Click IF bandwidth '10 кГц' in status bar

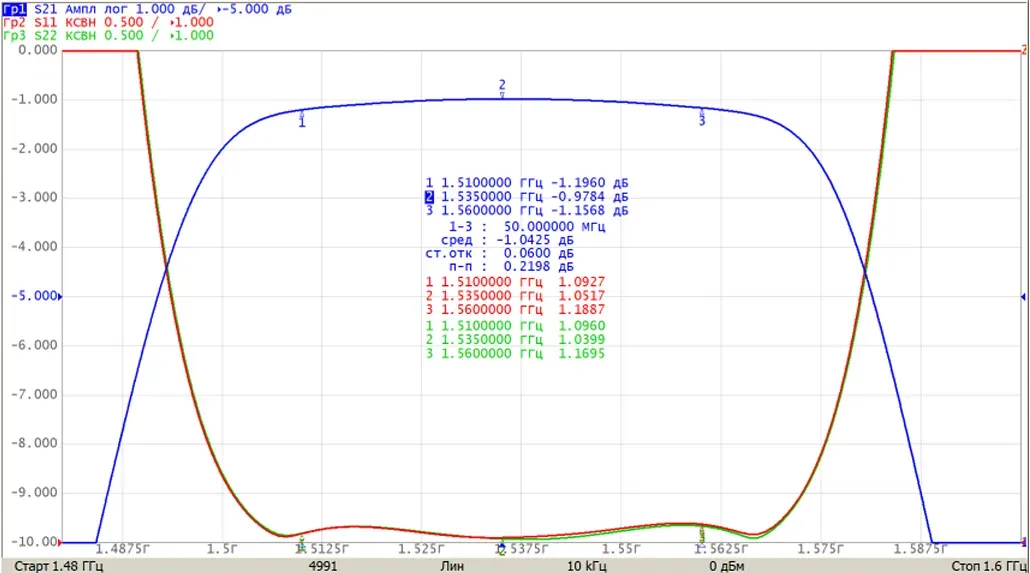pos(587,566)
